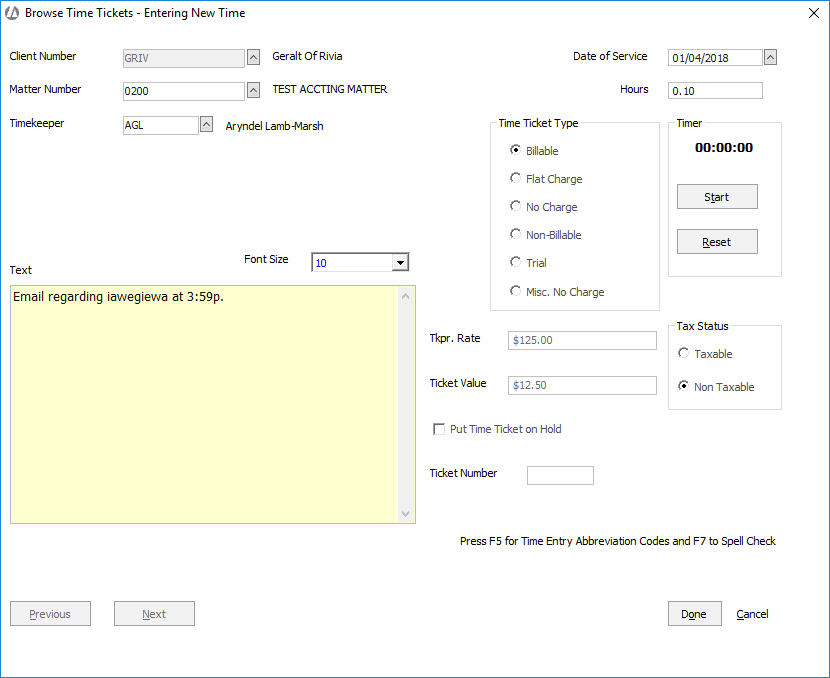
Task: Click the Date of Service field
Action: pyautogui.click(x=715, y=58)
